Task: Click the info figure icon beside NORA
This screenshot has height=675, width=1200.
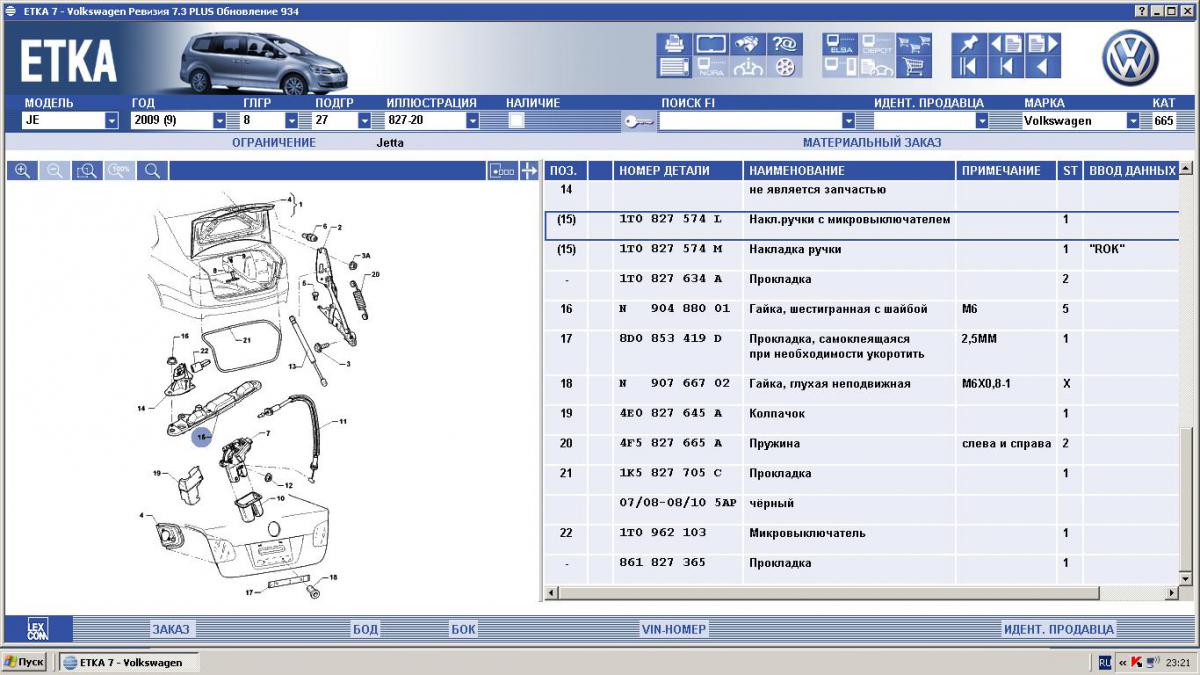Action: [747, 68]
